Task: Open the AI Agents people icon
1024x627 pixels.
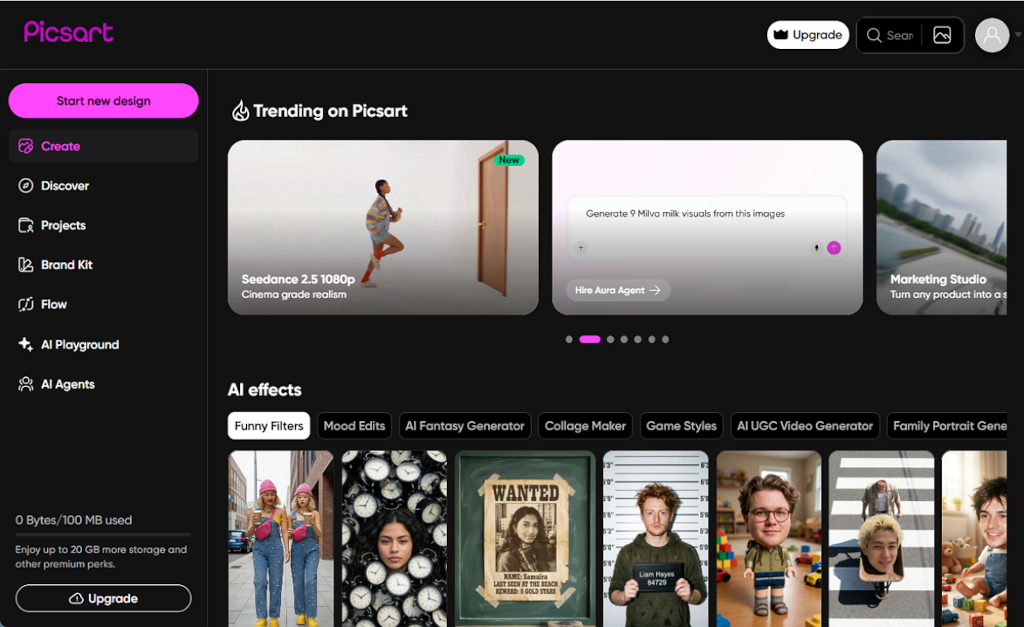Action: point(25,384)
